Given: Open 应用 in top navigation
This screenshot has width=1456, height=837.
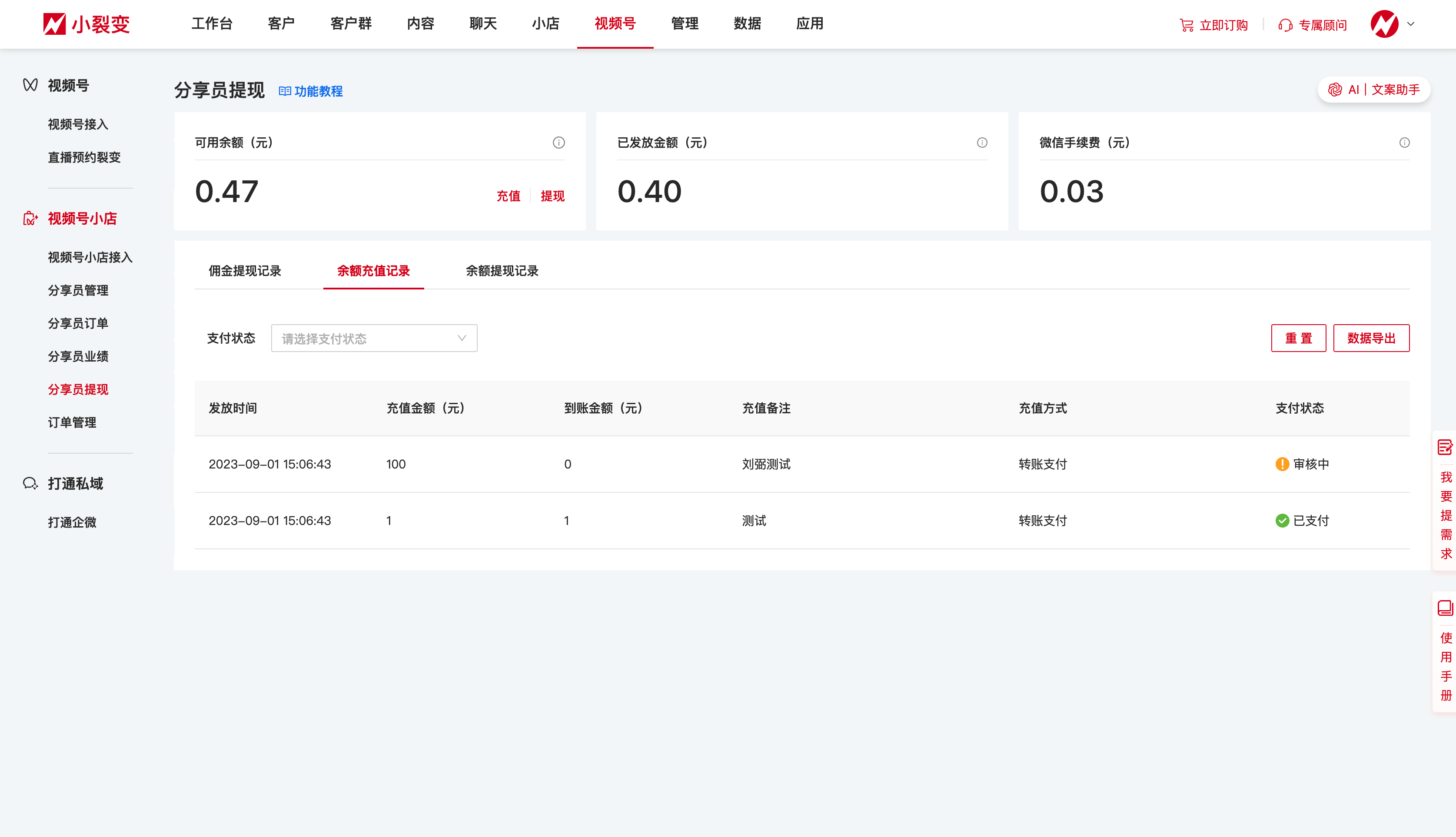Looking at the screenshot, I should click(x=810, y=23).
